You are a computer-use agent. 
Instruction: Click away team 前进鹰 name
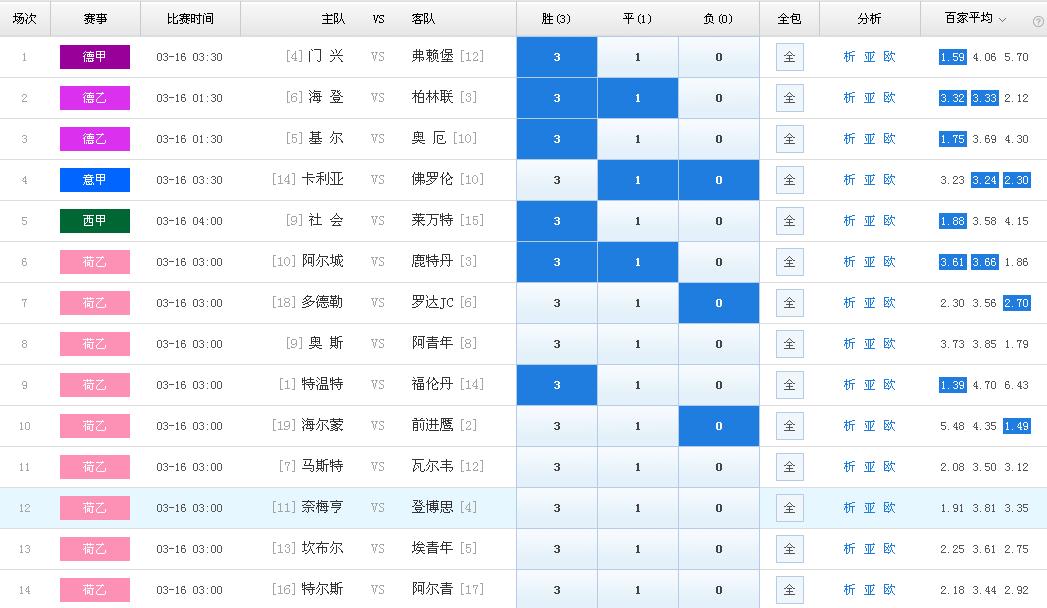coord(433,425)
